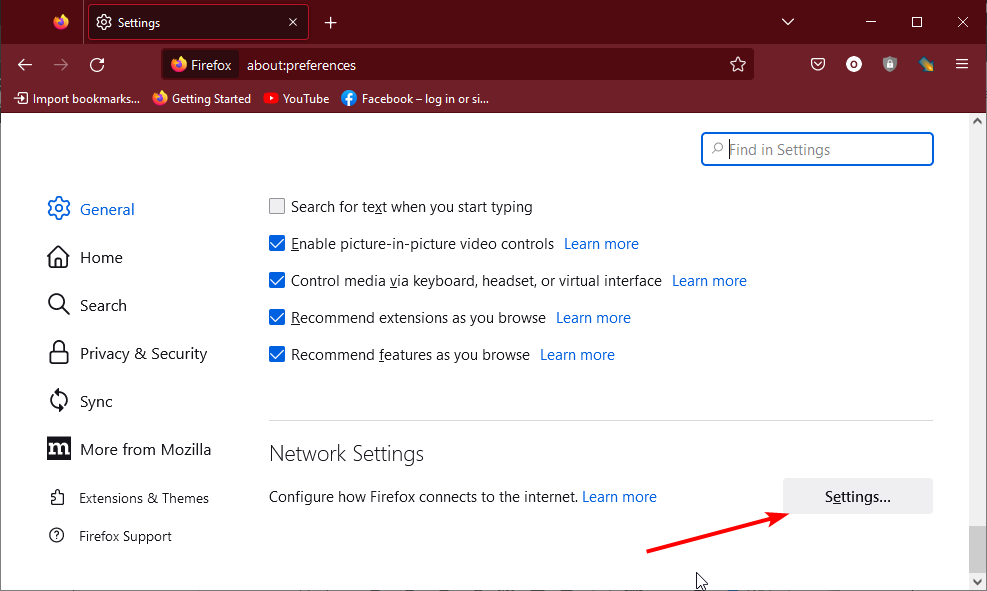Image resolution: width=987 pixels, height=591 pixels.
Task: Open the Firefox application menu
Action: (962, 65)
